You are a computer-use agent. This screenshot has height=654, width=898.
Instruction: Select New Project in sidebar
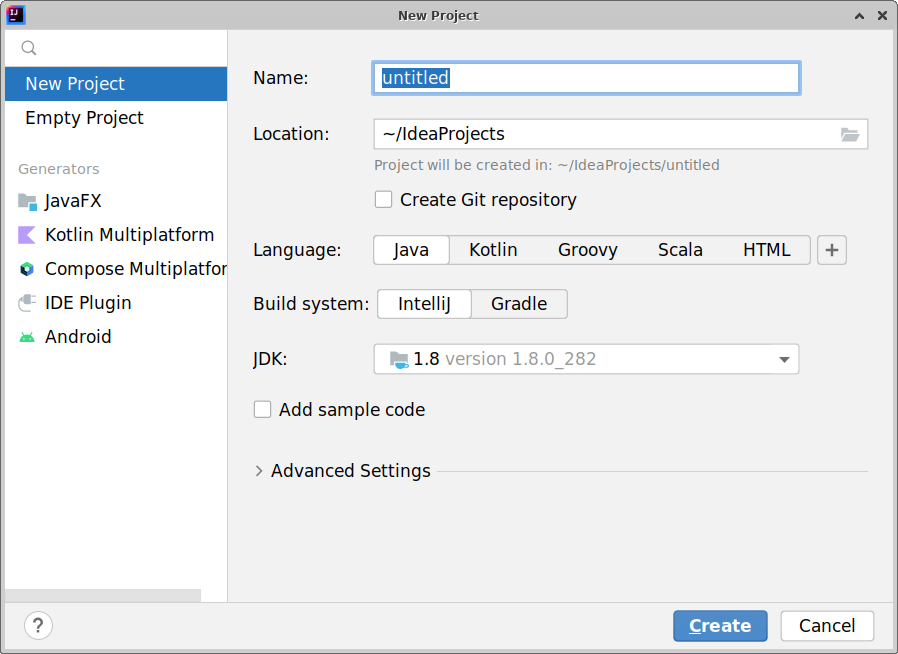click(76, 84)
